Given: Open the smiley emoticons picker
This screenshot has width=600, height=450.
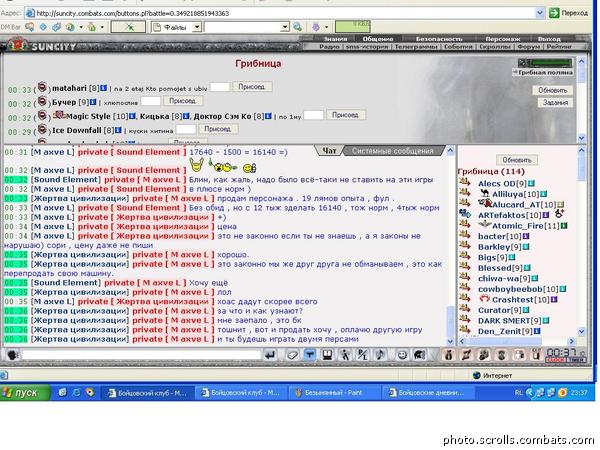Looking at the screenshot, I should point(402,355).
